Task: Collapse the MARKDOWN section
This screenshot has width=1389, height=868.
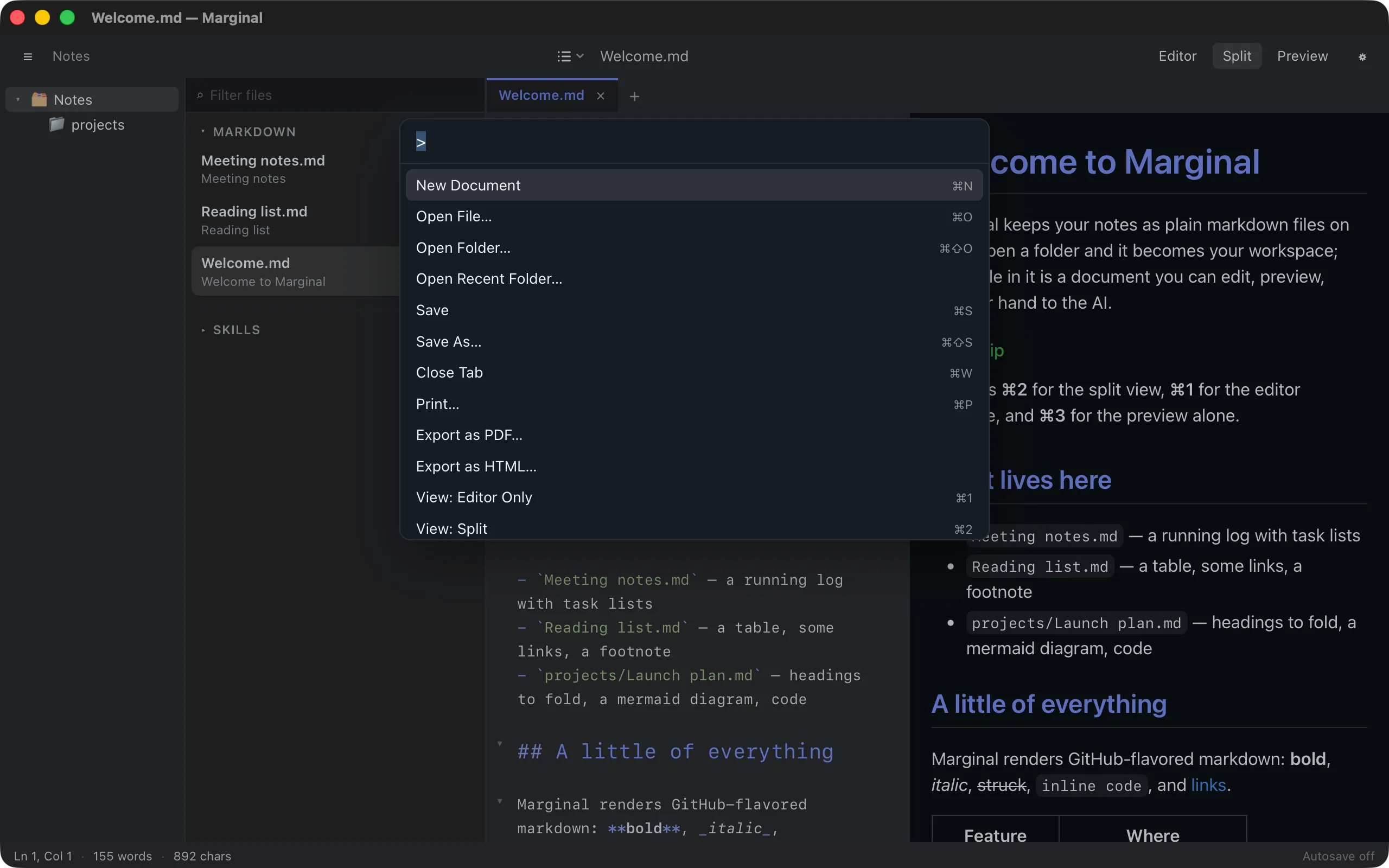Action: 202,131
